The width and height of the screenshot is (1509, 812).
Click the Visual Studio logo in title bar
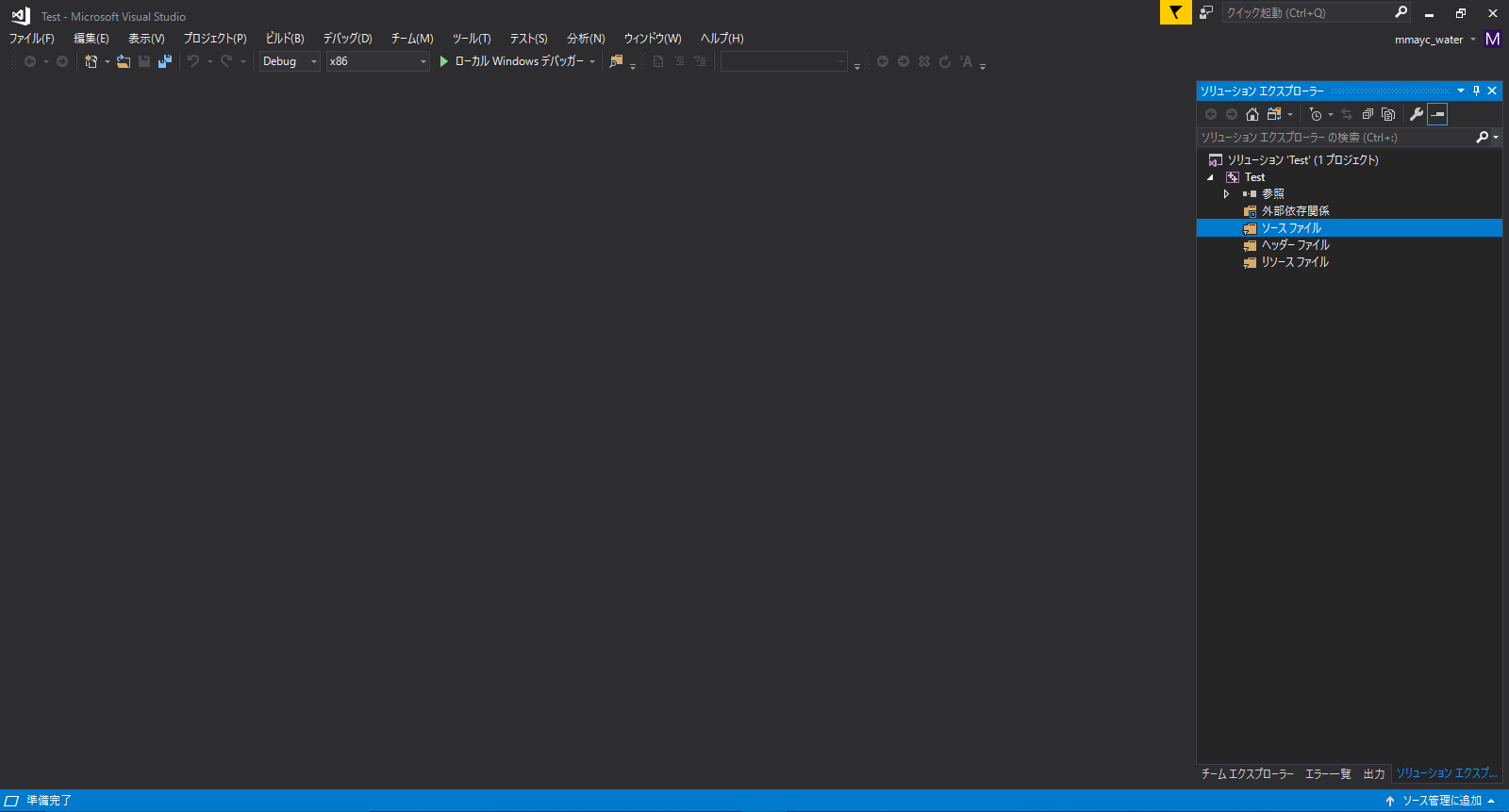(21, 16)
